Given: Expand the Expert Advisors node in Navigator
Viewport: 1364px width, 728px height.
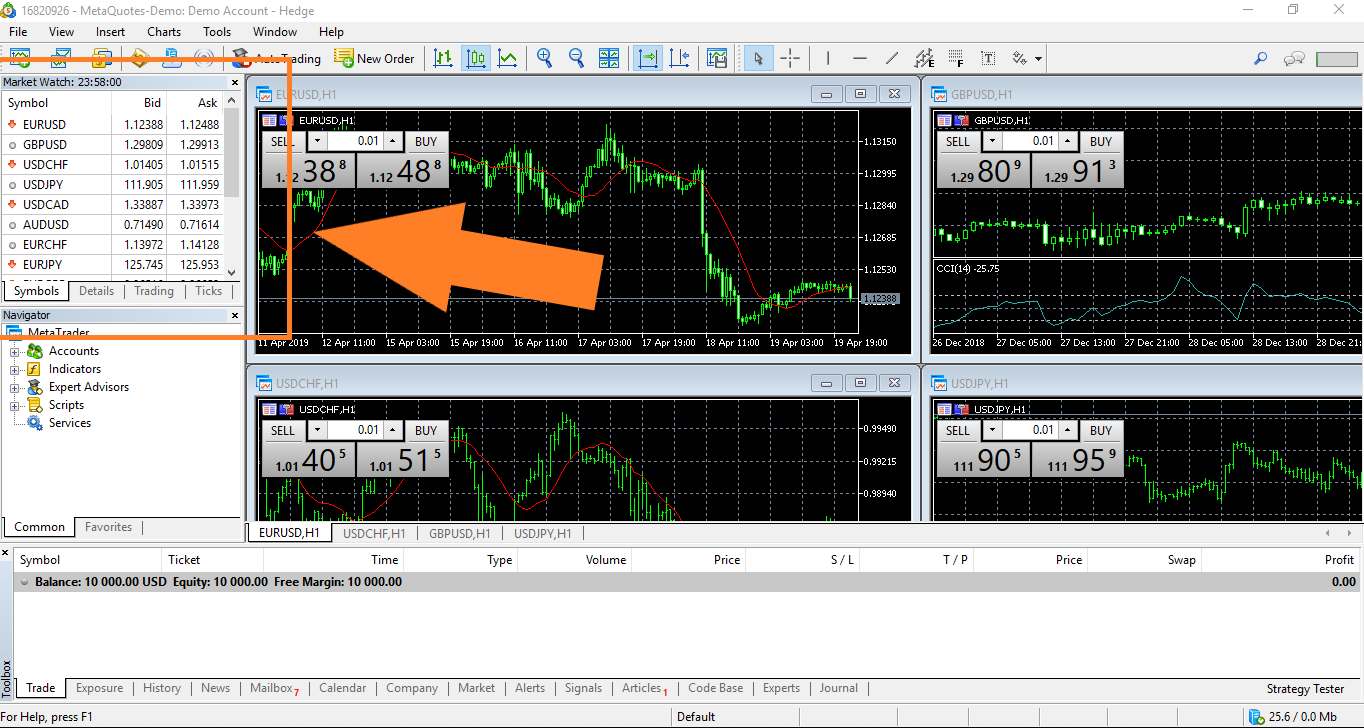Looking at the screenshot, I should 15,387.
